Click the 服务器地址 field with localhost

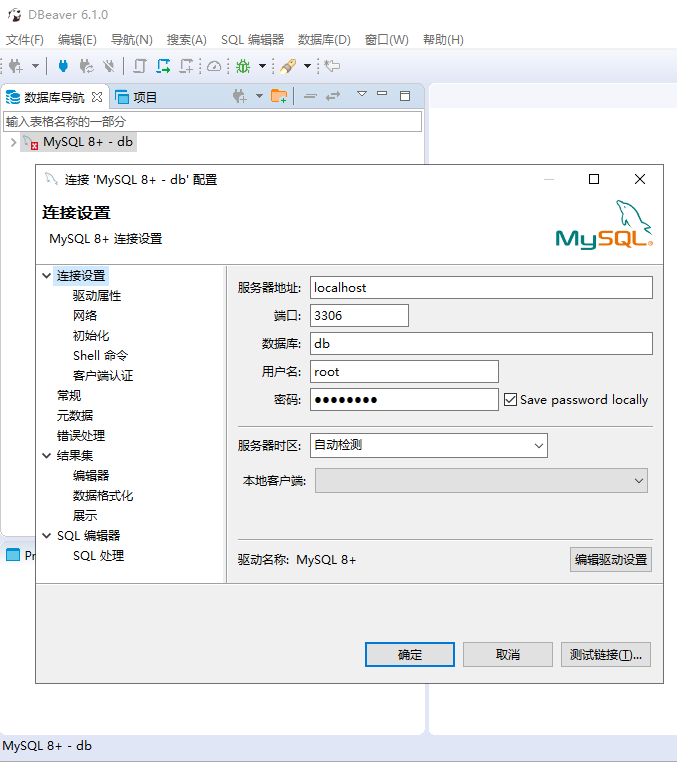(481, 288)
